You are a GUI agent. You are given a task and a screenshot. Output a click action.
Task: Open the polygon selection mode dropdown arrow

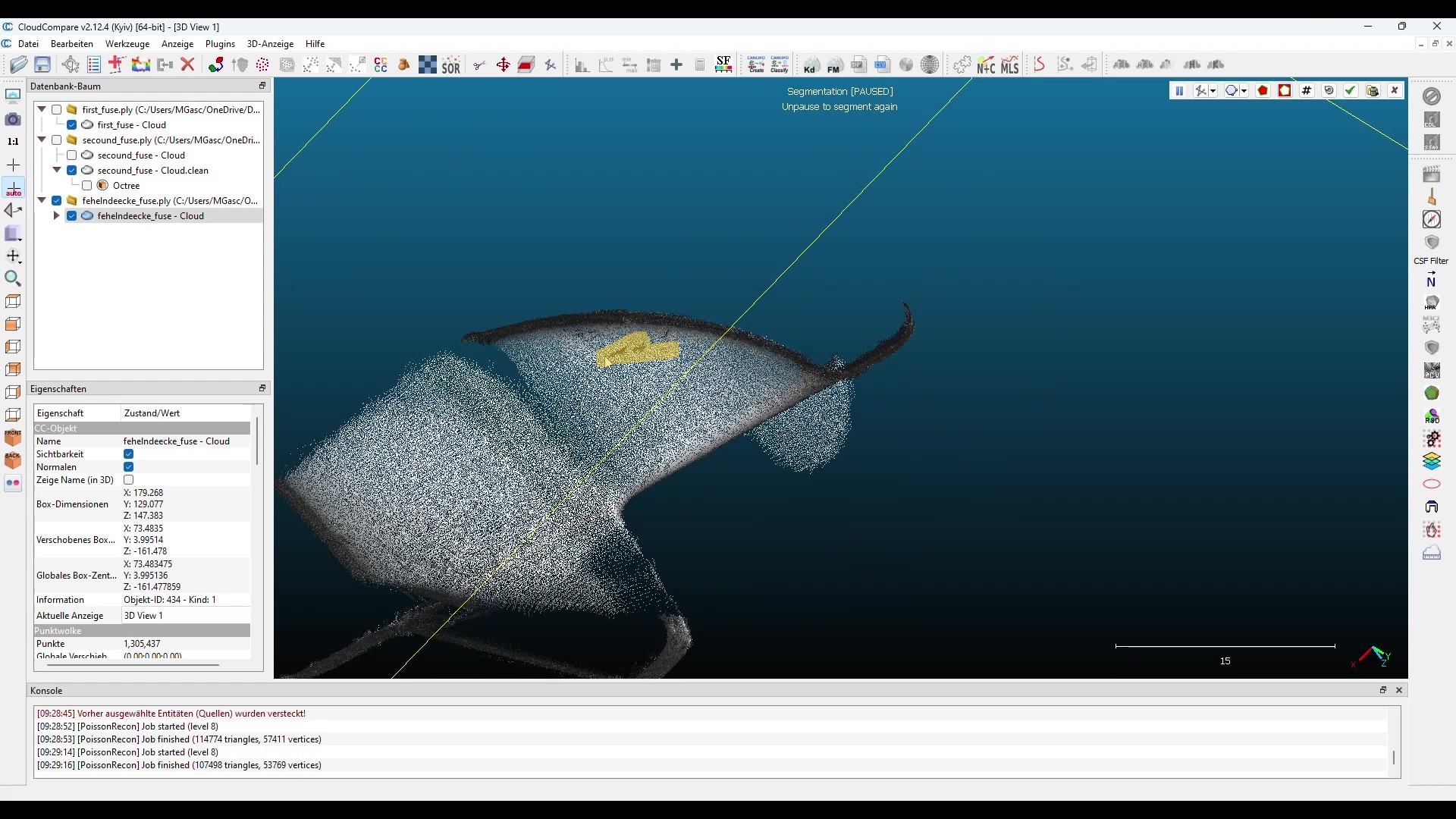[x=1244, y=92]
